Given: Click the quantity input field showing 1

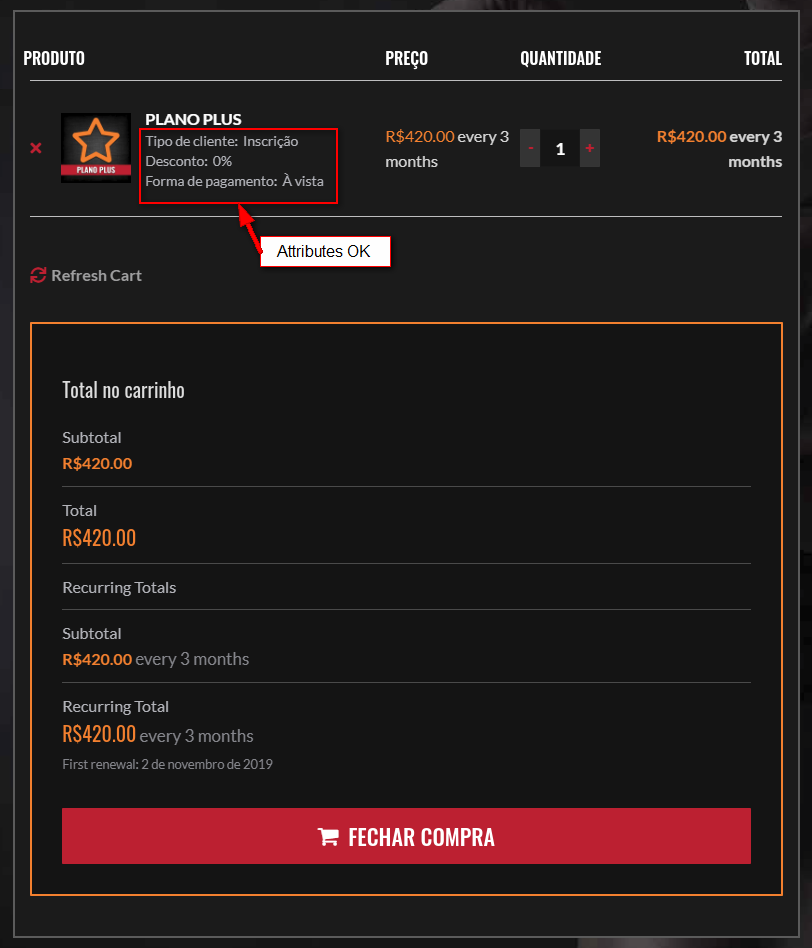Looking at the screenshot, I should click(x=560, y=148).
